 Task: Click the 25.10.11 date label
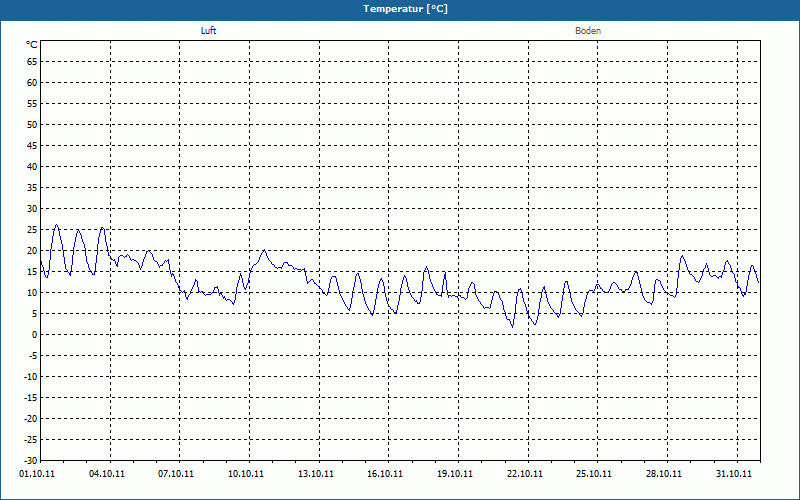594,473
